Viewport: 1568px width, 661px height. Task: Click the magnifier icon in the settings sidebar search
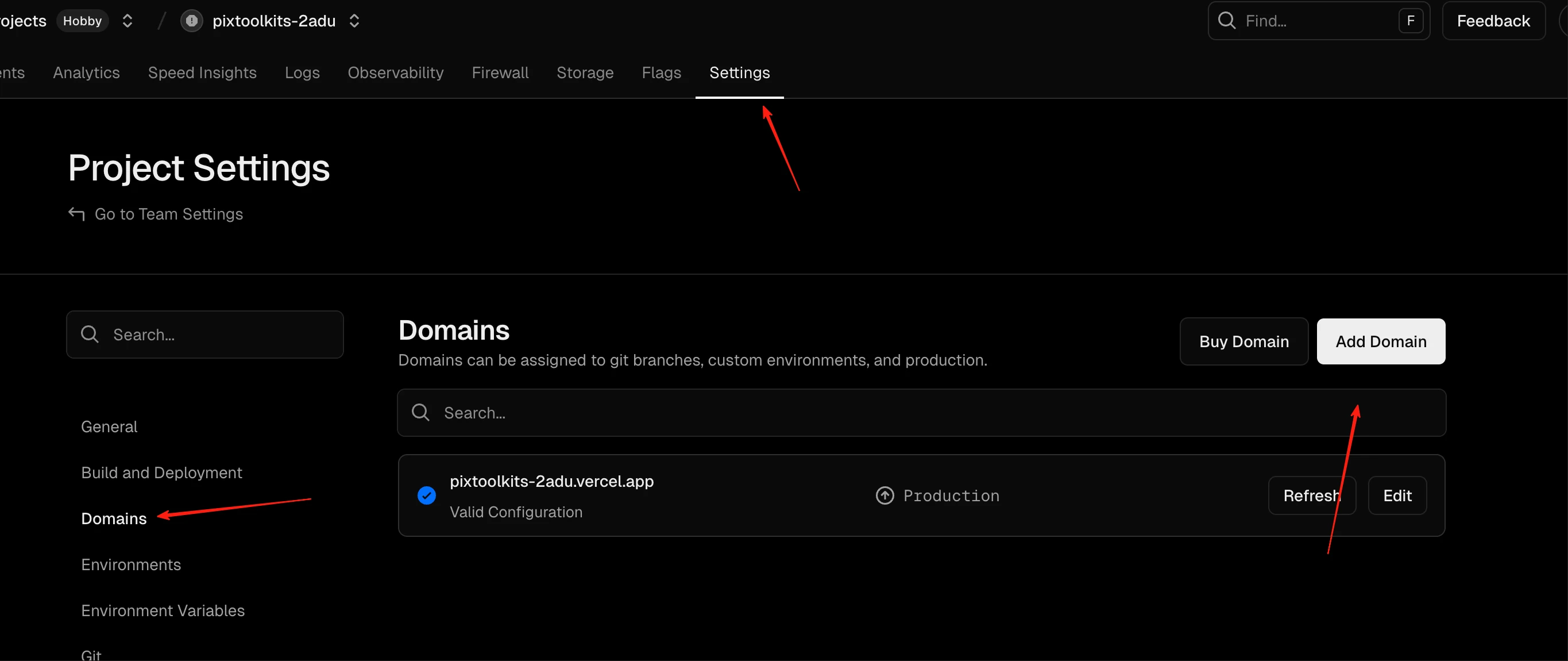(x=90, y=335)
